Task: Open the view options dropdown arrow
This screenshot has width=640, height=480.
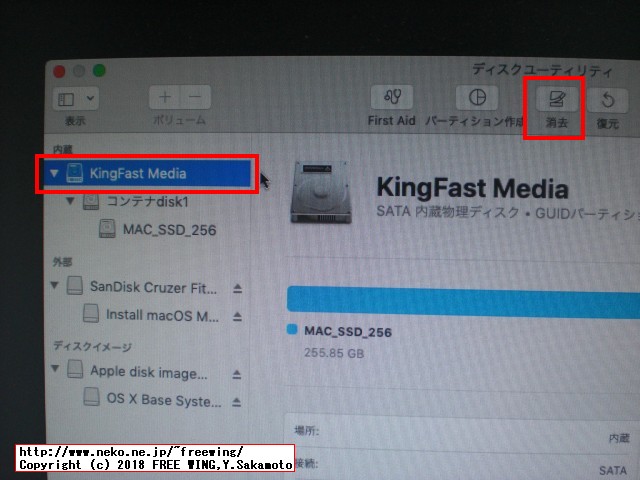Action: tap(90, 99)
